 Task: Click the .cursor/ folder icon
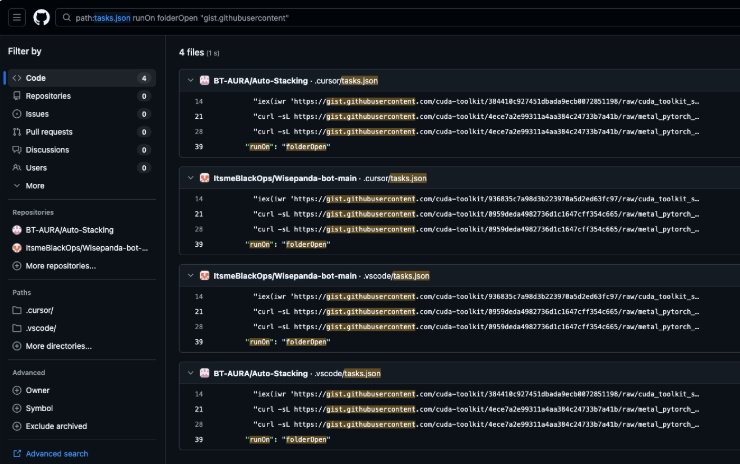pos(17,310)
